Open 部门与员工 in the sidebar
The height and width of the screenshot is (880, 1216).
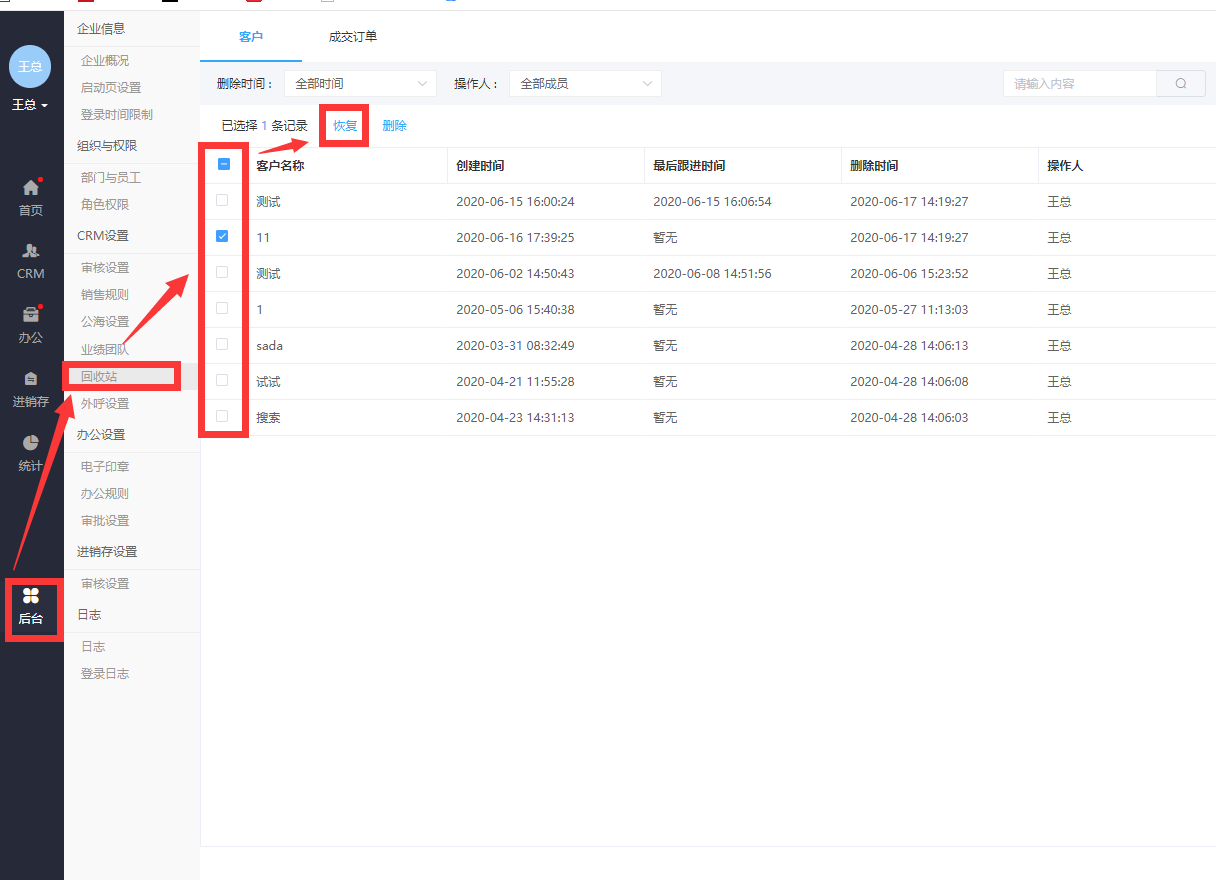click(x=111, y=178)
